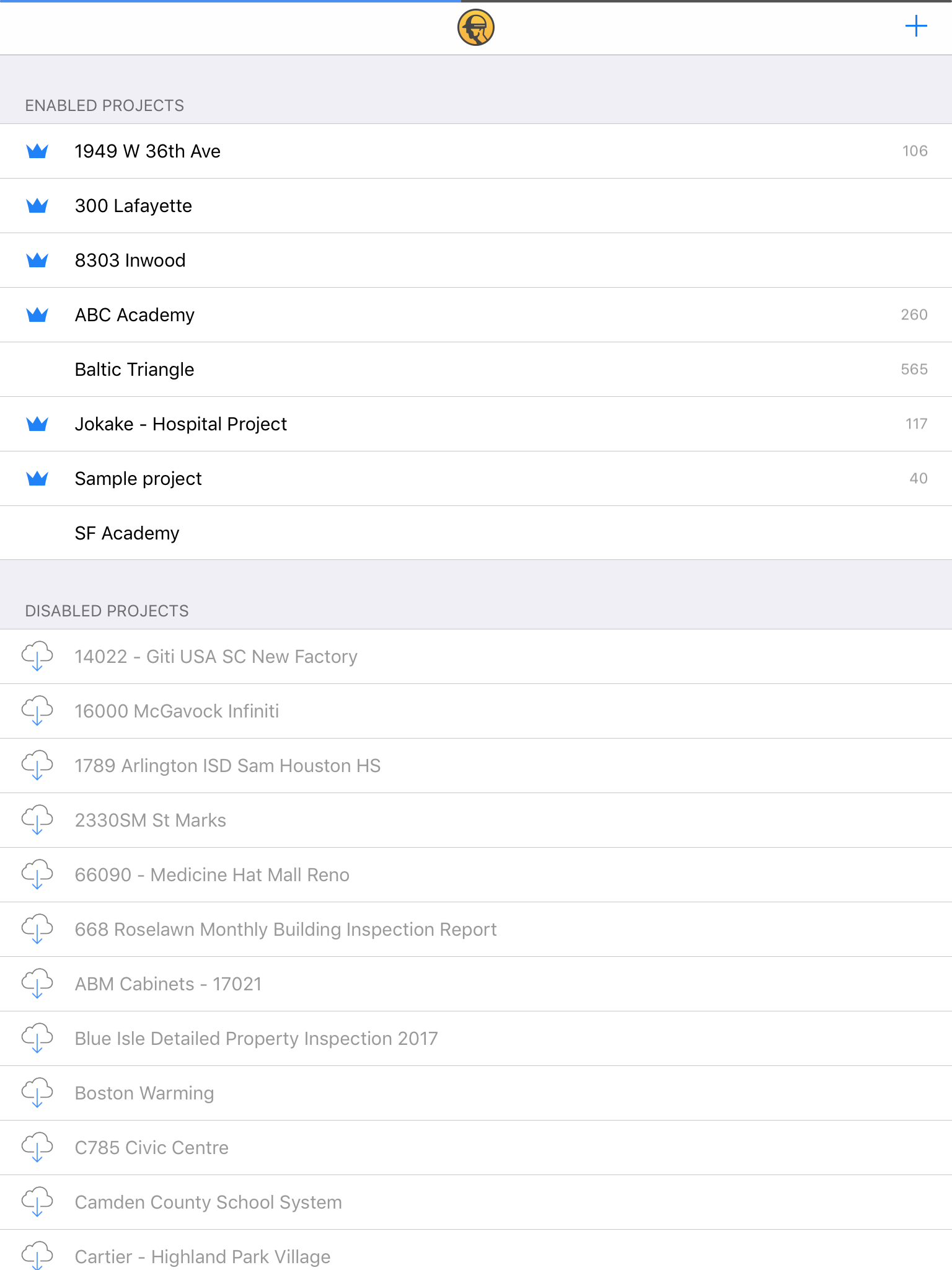Download 14022 - Giti USA SC New Factory via cloud icon
This screenshot has height=1270, width=952.
[x=37, y=656]
